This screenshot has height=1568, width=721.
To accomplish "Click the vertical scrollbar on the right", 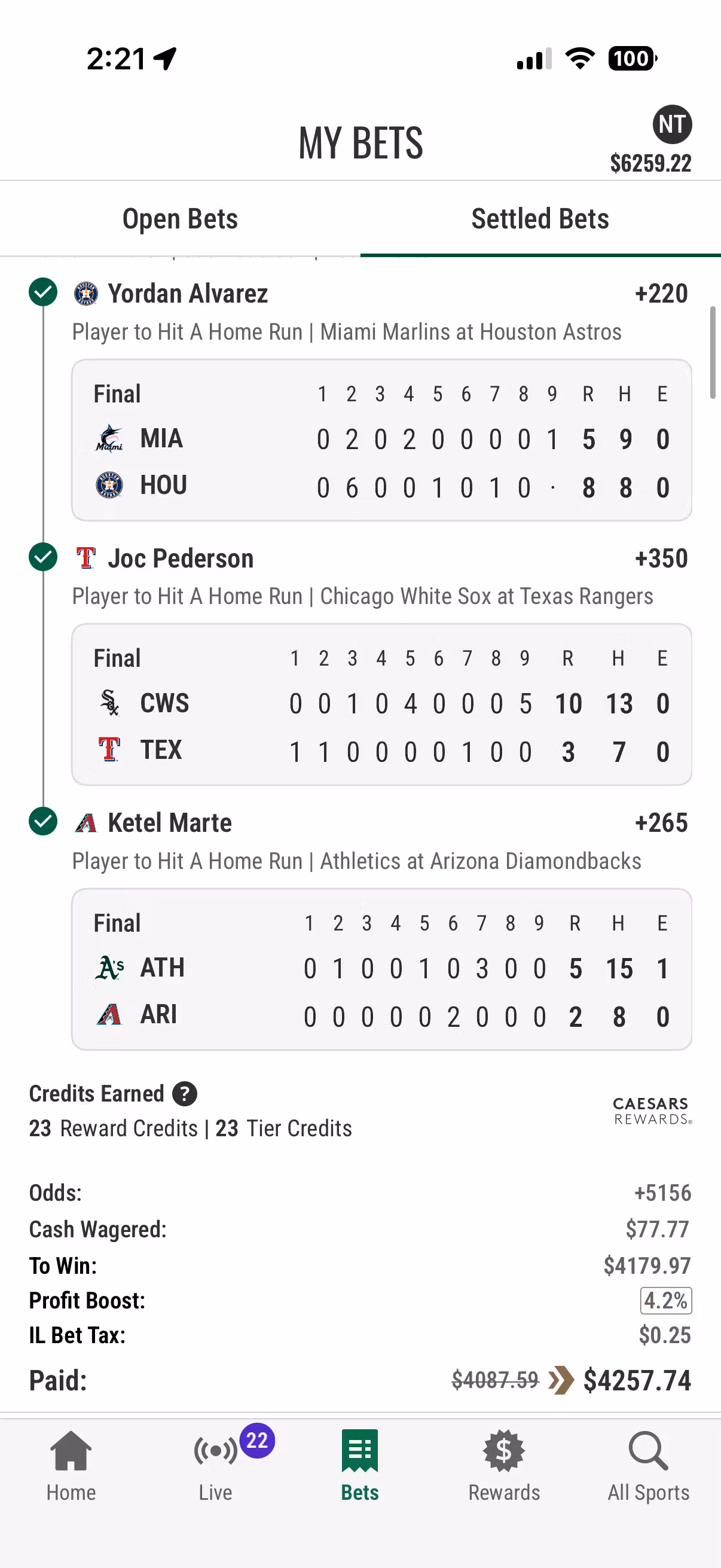I will [x=713, y=353].
